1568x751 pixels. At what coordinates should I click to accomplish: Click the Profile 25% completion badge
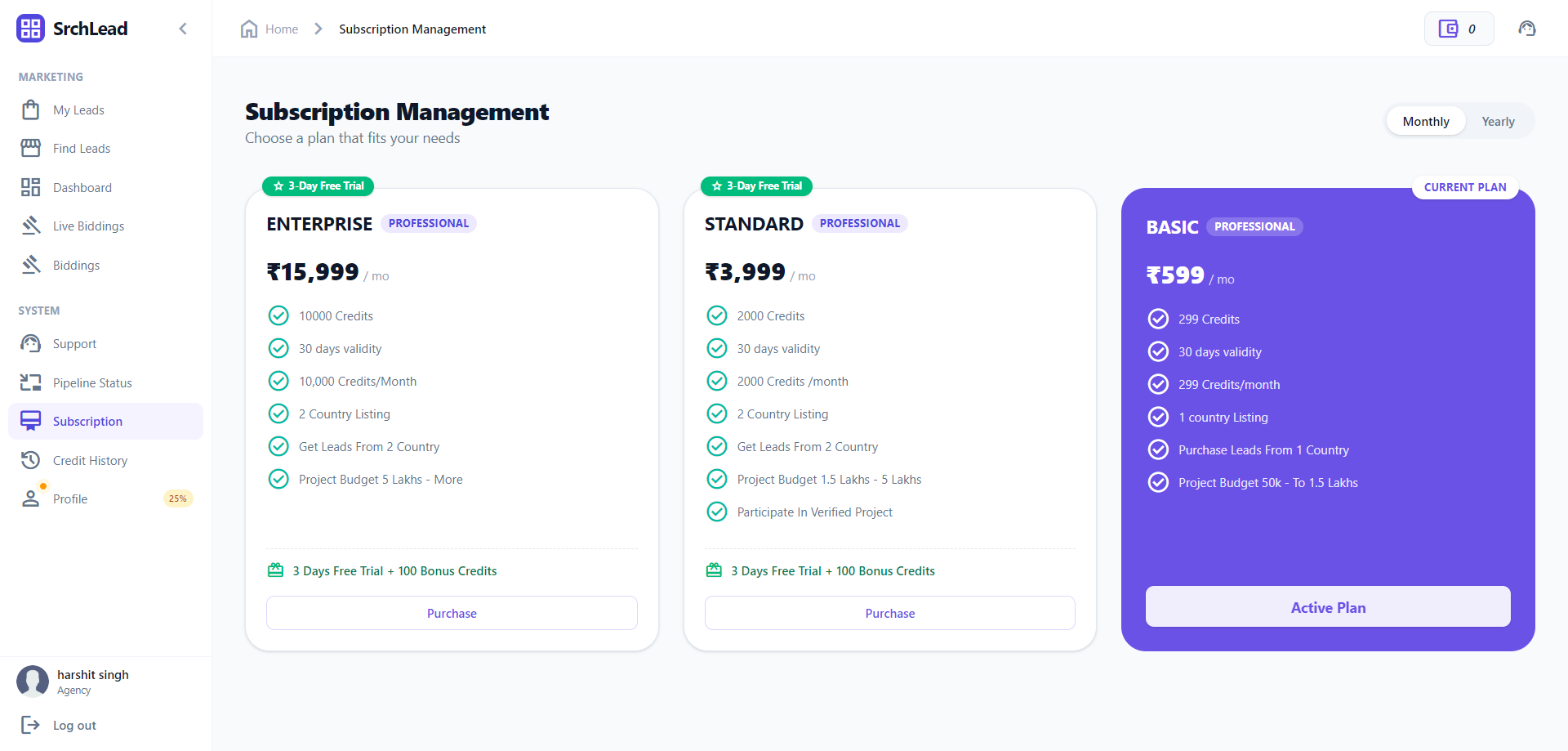tap(178, 498)
